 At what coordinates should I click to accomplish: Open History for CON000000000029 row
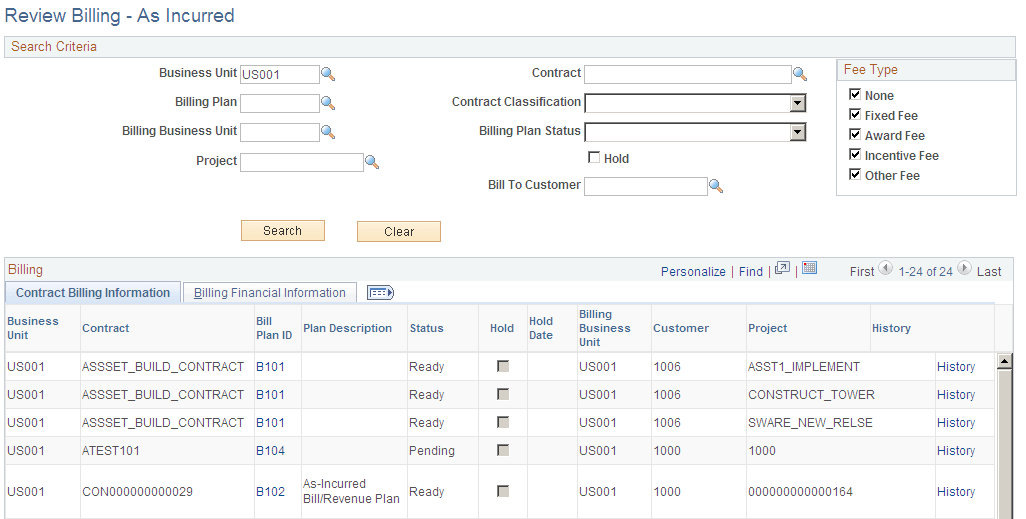pyautogui.click(x=956, y=492)
